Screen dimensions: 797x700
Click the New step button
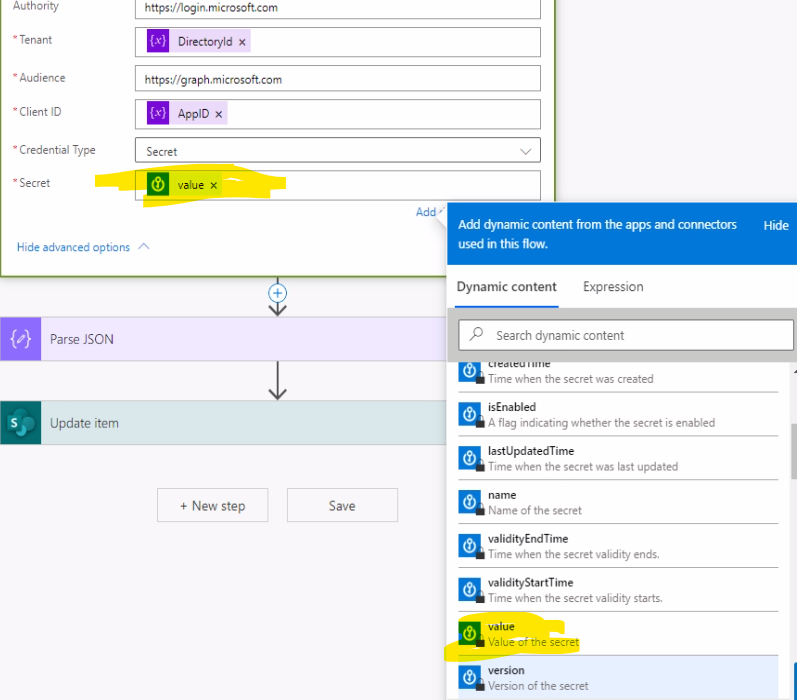(212, 506)
